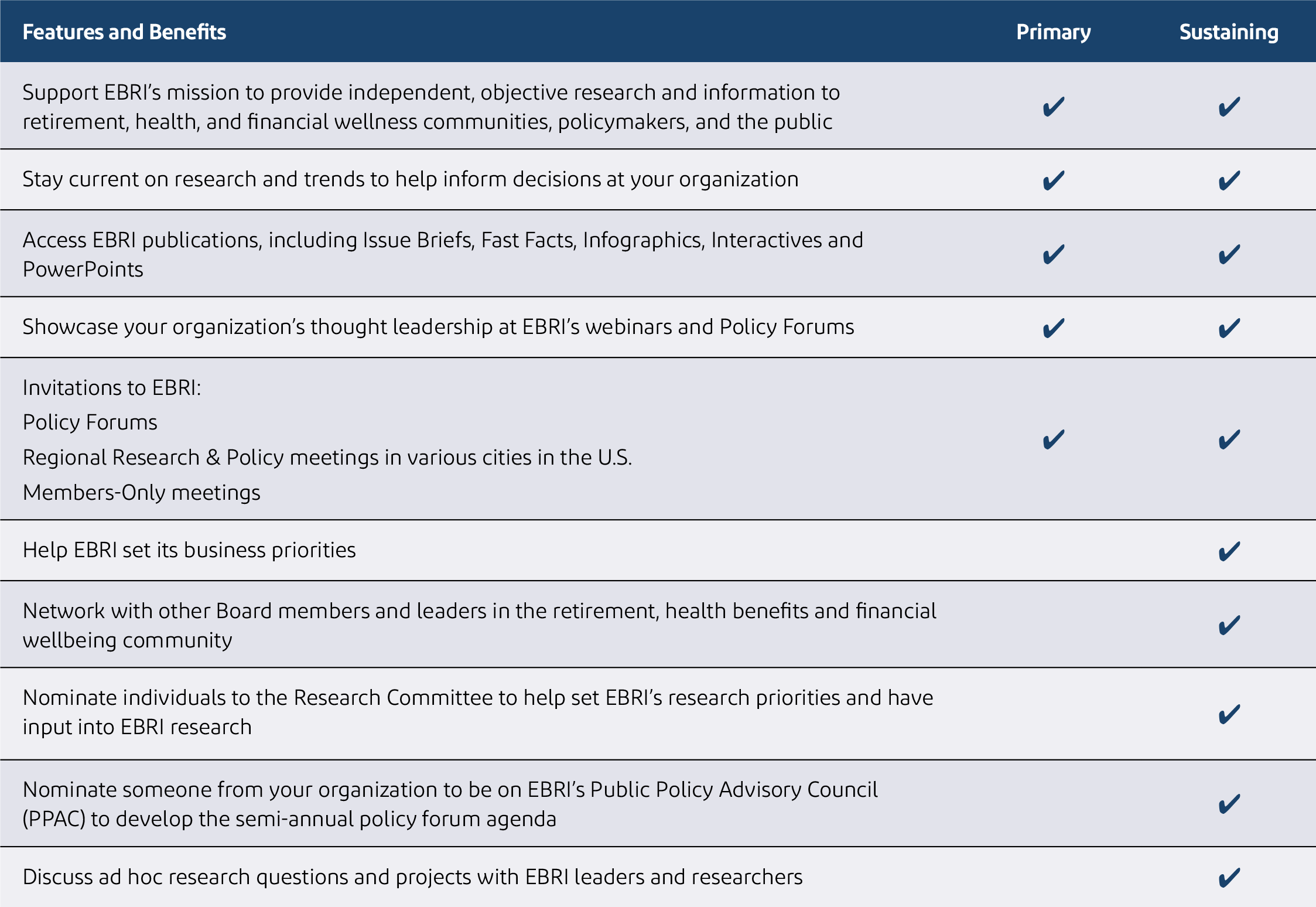This screenshot has height=907, width=1316.
Task: Click Sustaining checkmark for Support EBRI's mission
Action: [x=1229, y=107]
